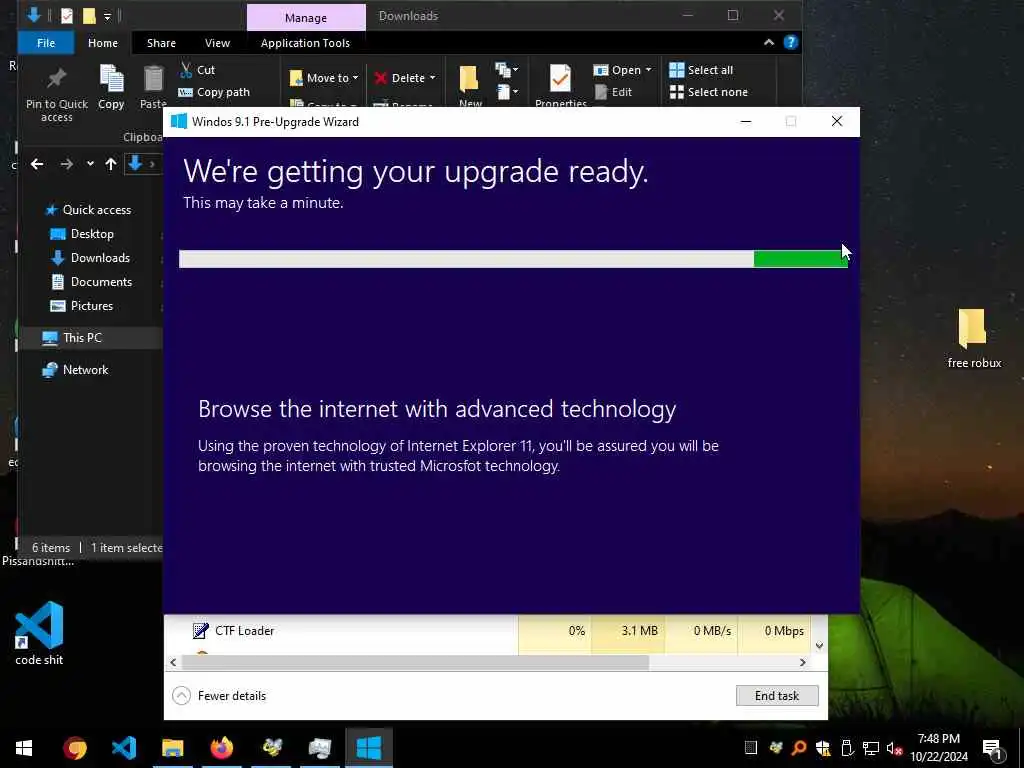Open the Windows Start menu
The width and height of the screenshot is (1024, 768).
point(24,747)
